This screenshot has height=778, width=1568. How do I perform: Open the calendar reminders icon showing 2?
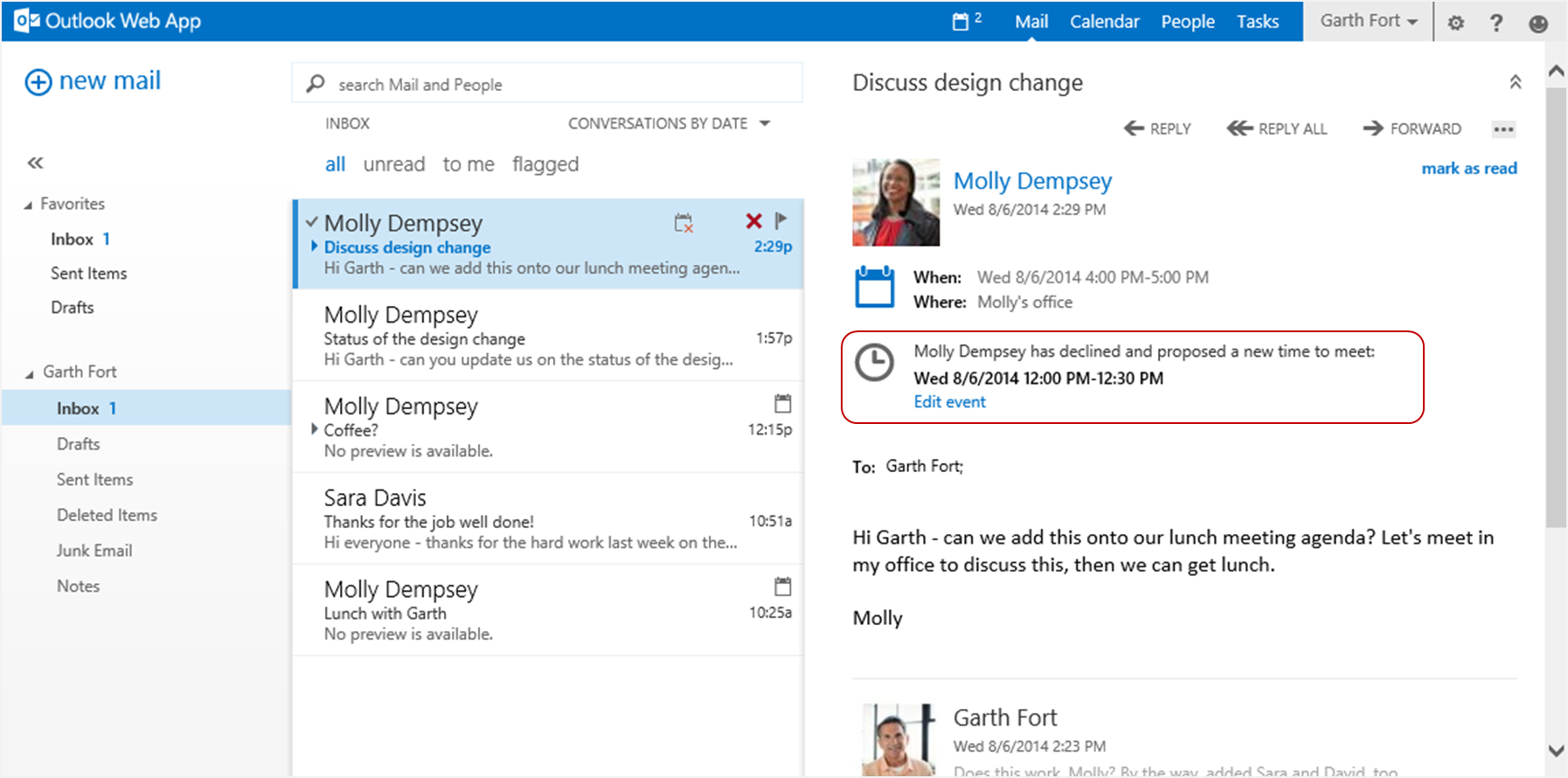[966, 20]
